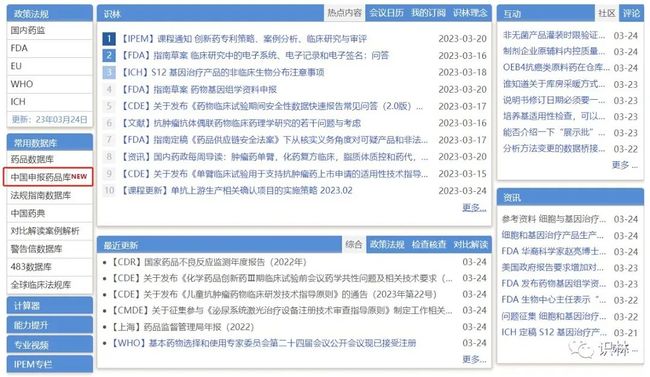The width and height of the screenshot is (650, 377).
Task: Switch to the 检查核查 tab
Action: [x=429, y=245]
